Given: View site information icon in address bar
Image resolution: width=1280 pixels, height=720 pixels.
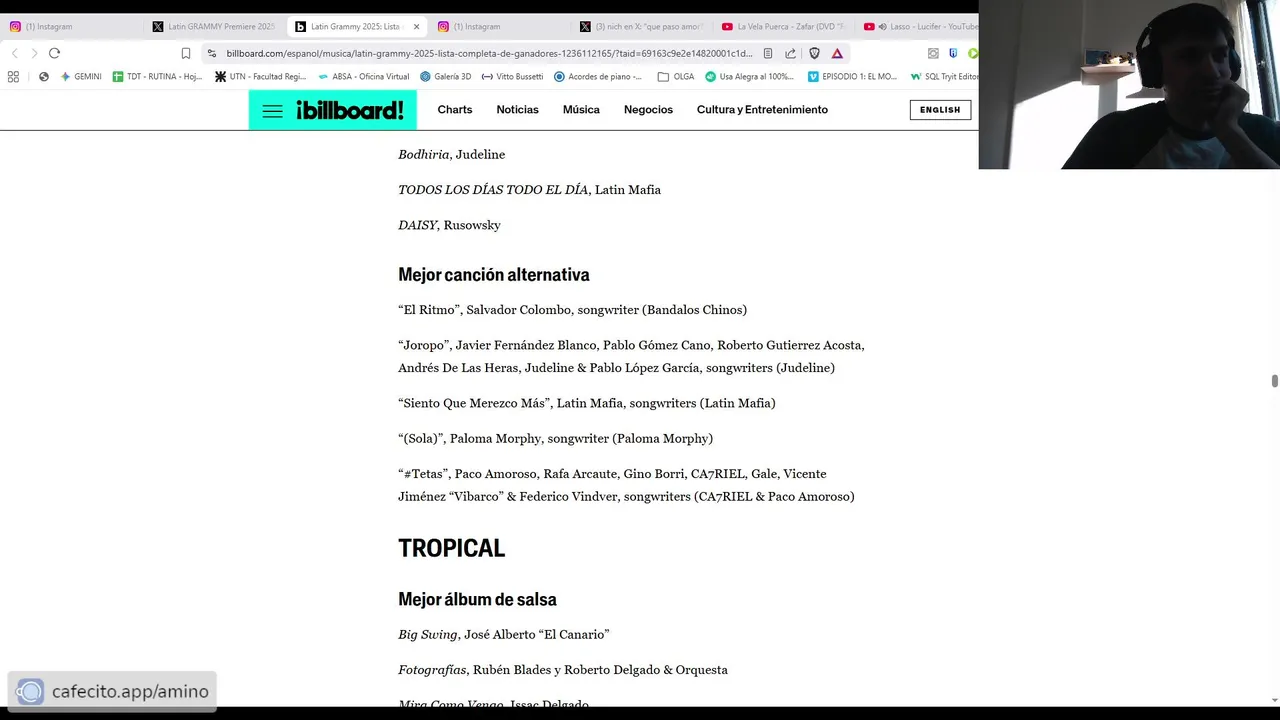Looking at the screenshot, I should (212, 53).
